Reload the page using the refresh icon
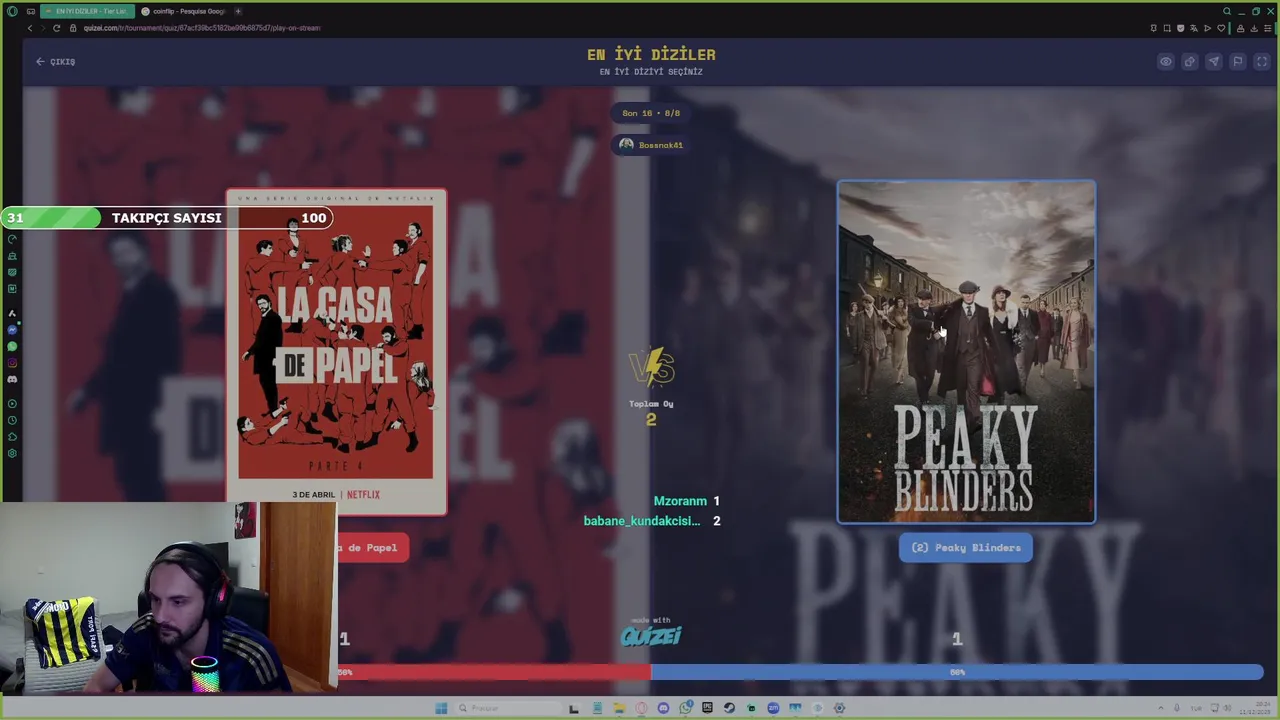 pos(56,28)
